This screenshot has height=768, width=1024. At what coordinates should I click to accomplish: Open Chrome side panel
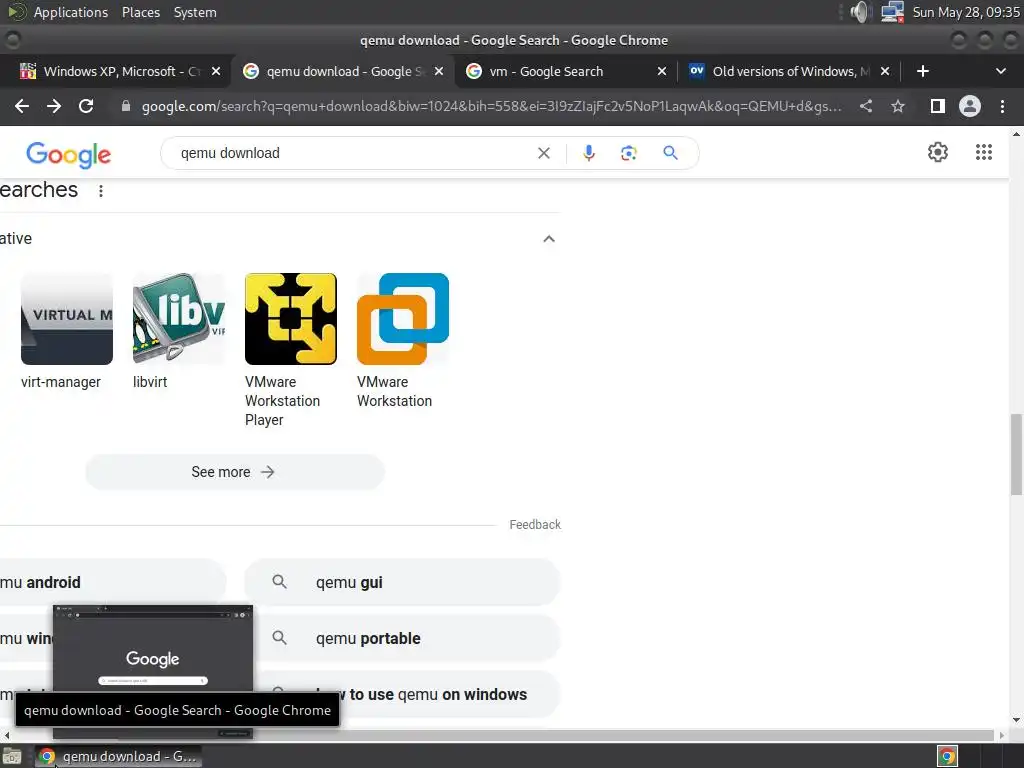[x=937, y=106]
